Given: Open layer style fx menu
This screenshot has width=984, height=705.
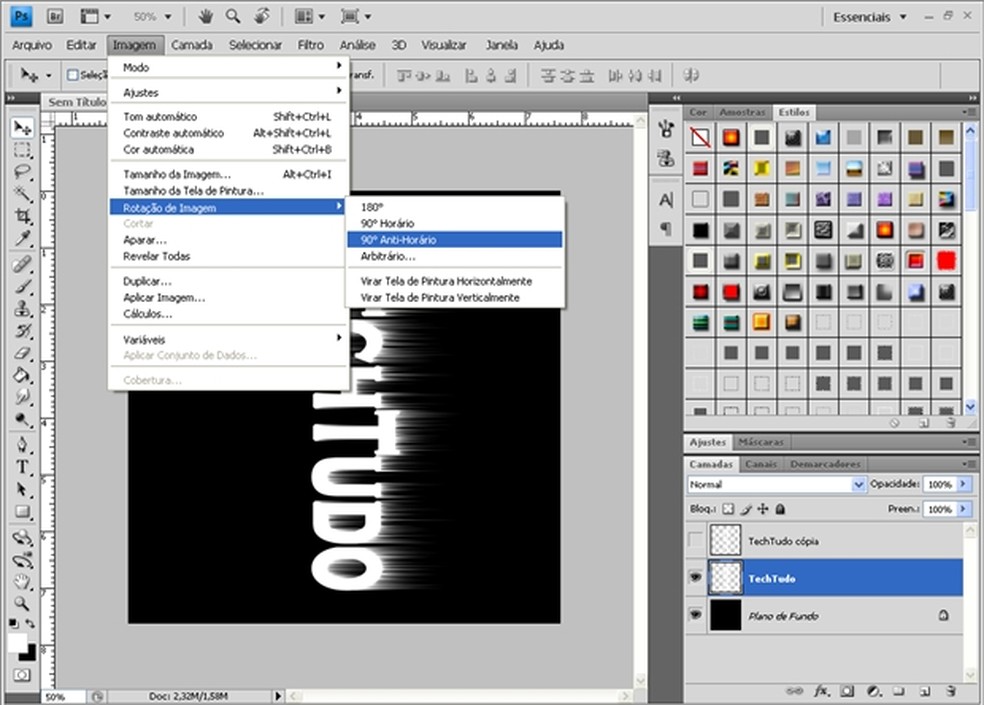Looking at the screenshot, I should pyautogui.click(x=822, y=690).
